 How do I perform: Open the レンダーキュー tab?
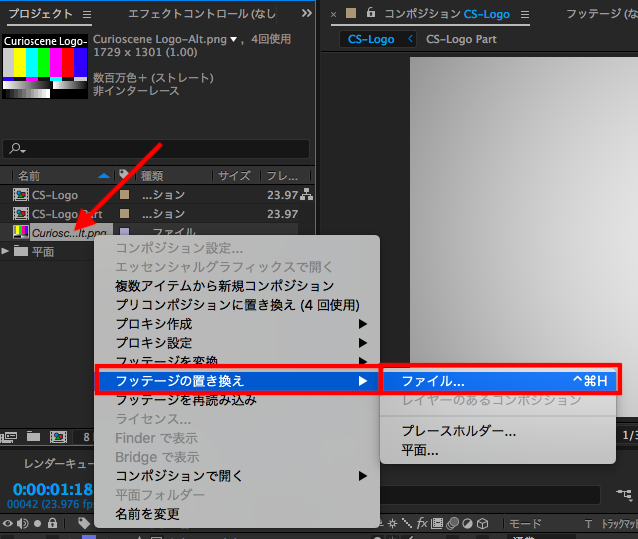click(58, 464)
